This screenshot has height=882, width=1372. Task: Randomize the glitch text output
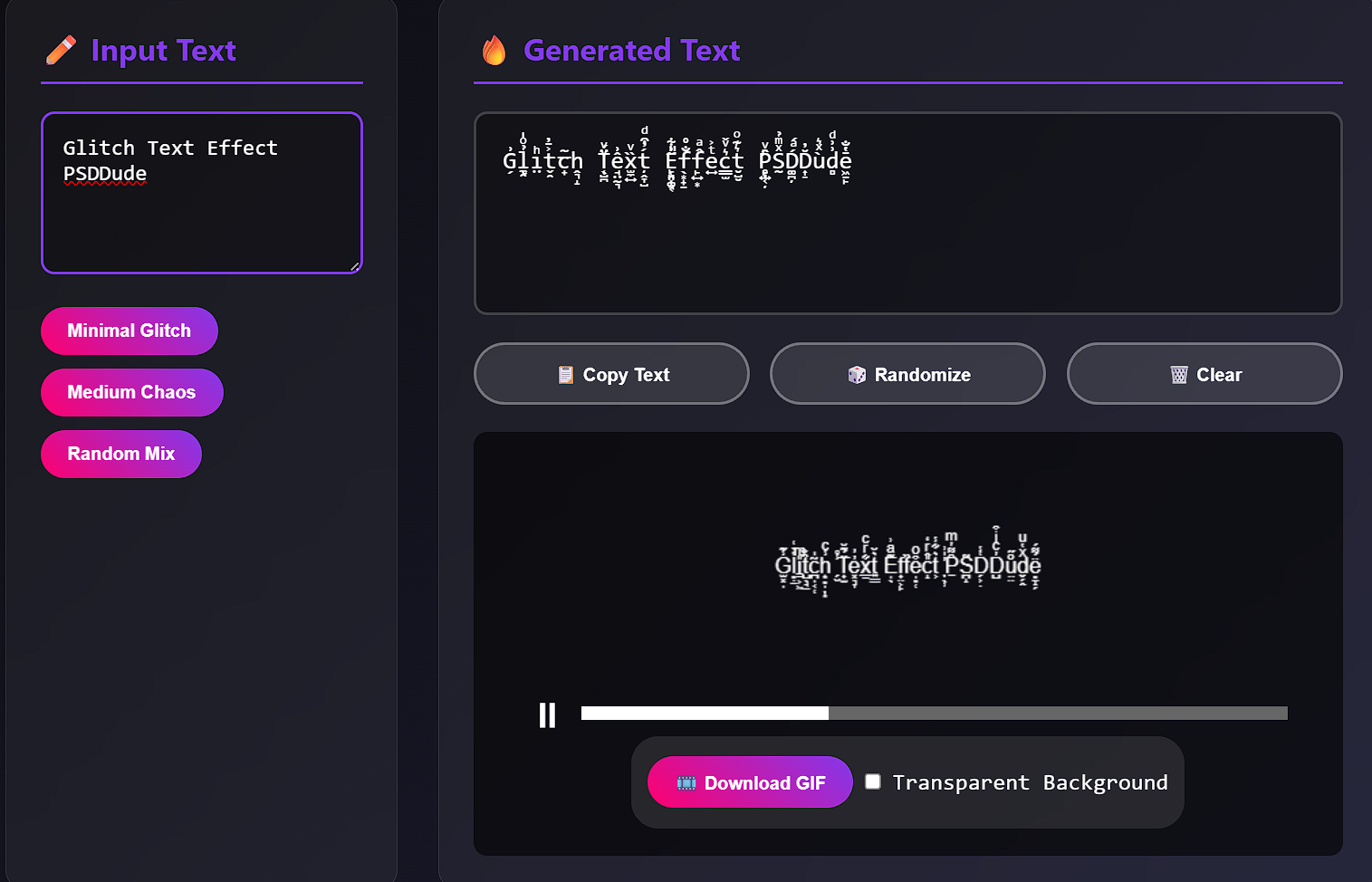click(907, 374)
